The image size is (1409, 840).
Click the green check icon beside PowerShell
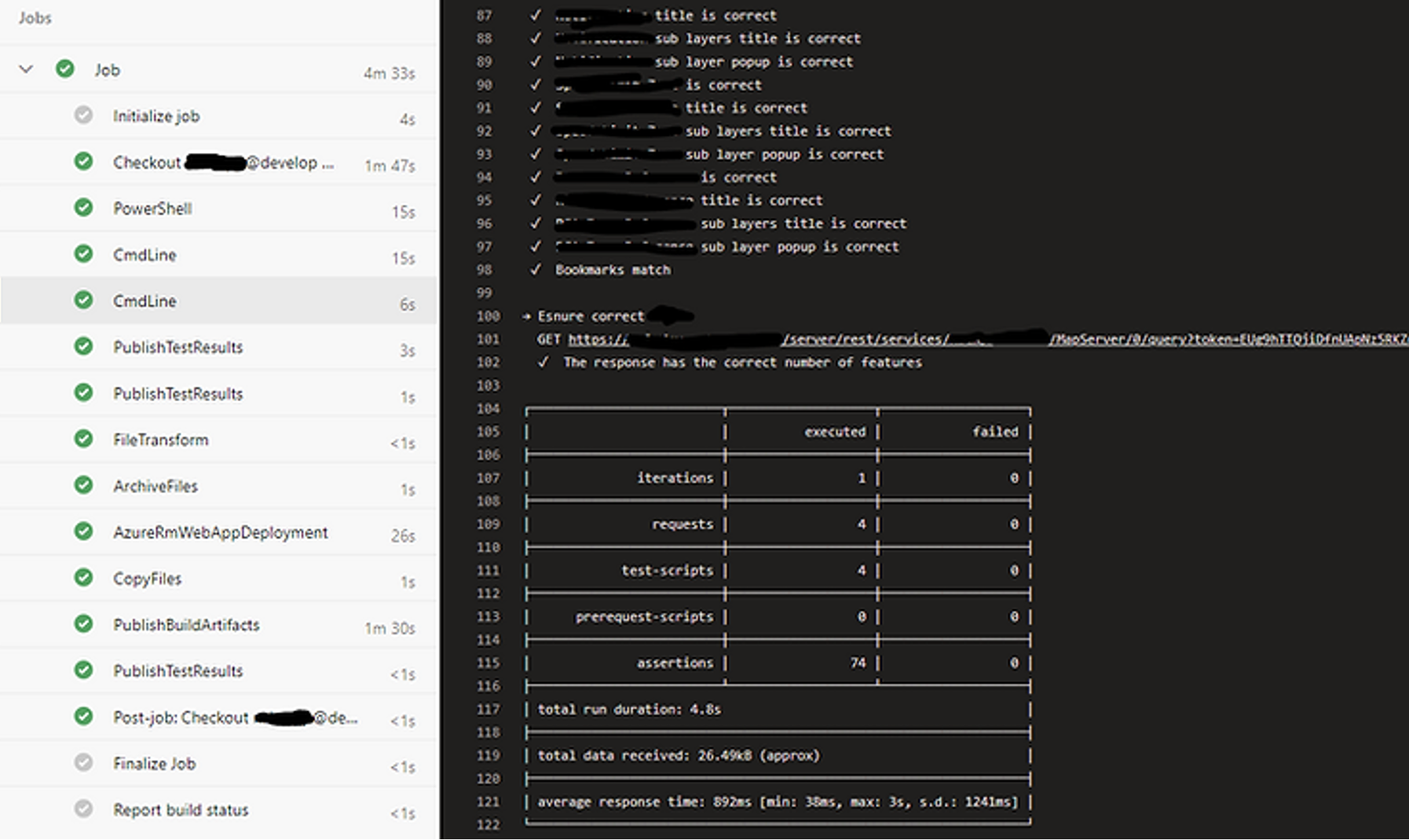click(x=83, y=208)
